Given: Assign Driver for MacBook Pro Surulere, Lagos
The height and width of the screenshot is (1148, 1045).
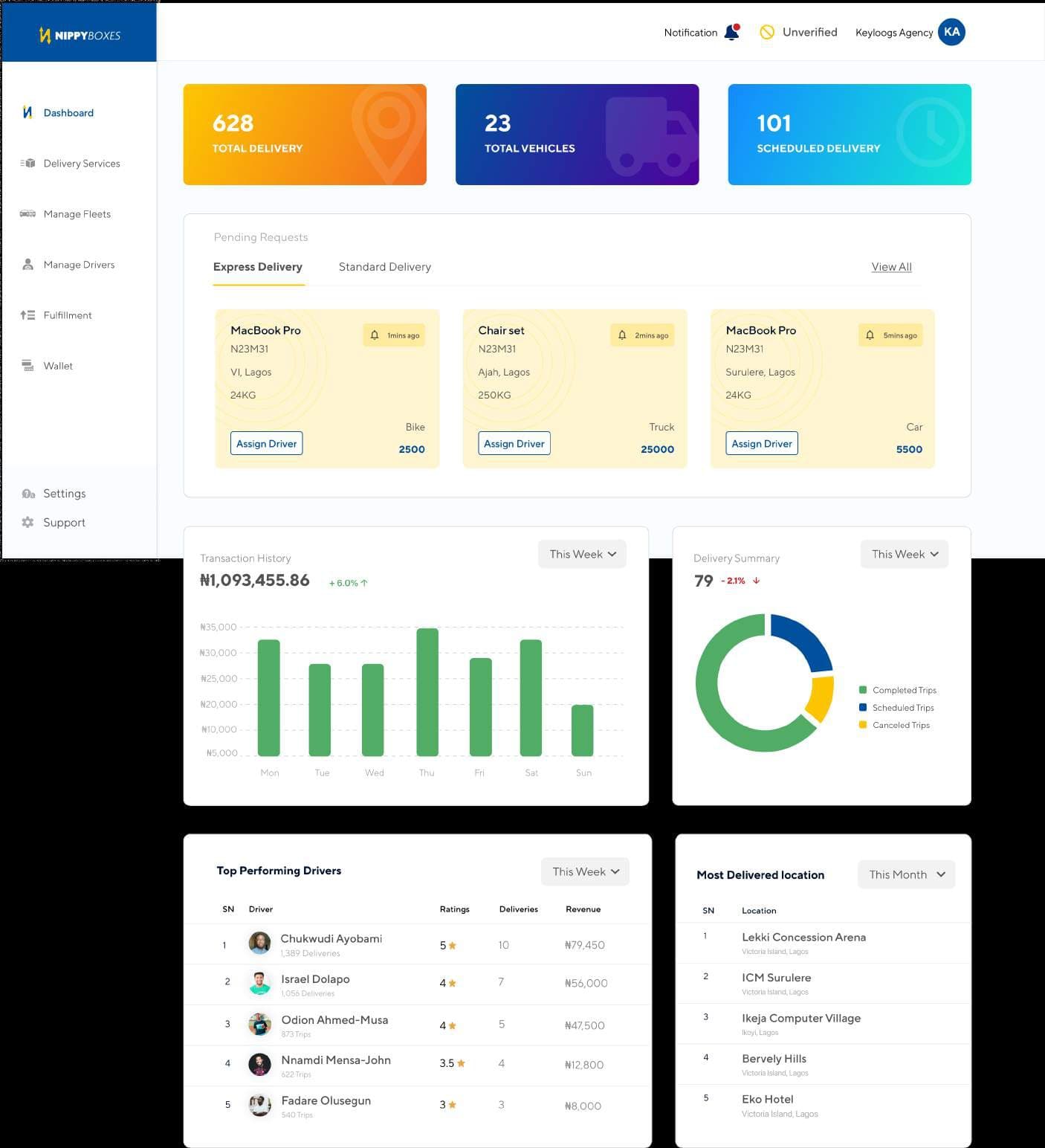Looking at the screenshot, I should 762,443.
